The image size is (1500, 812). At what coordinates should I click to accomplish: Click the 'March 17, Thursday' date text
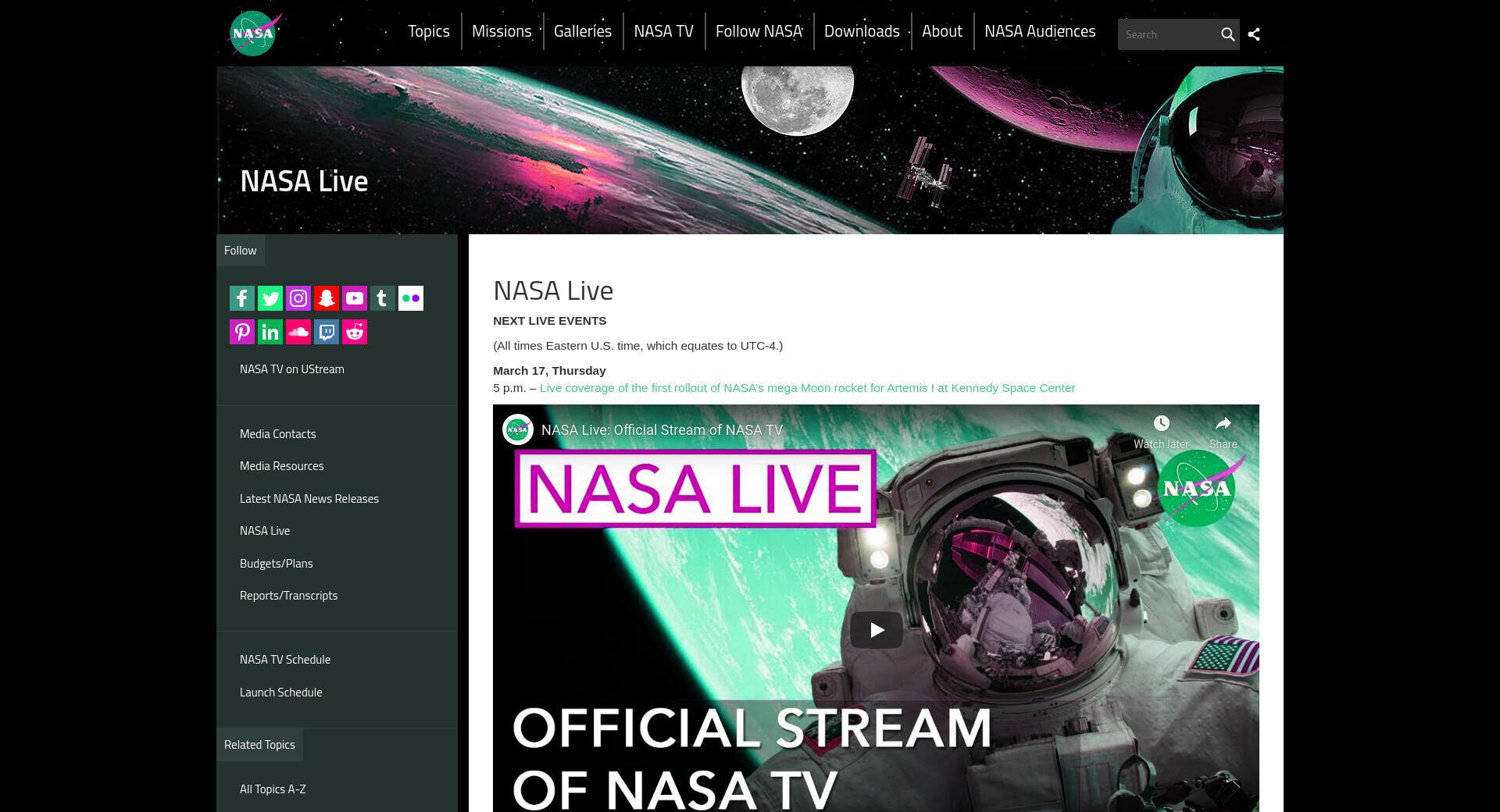(x=549, y=371)
